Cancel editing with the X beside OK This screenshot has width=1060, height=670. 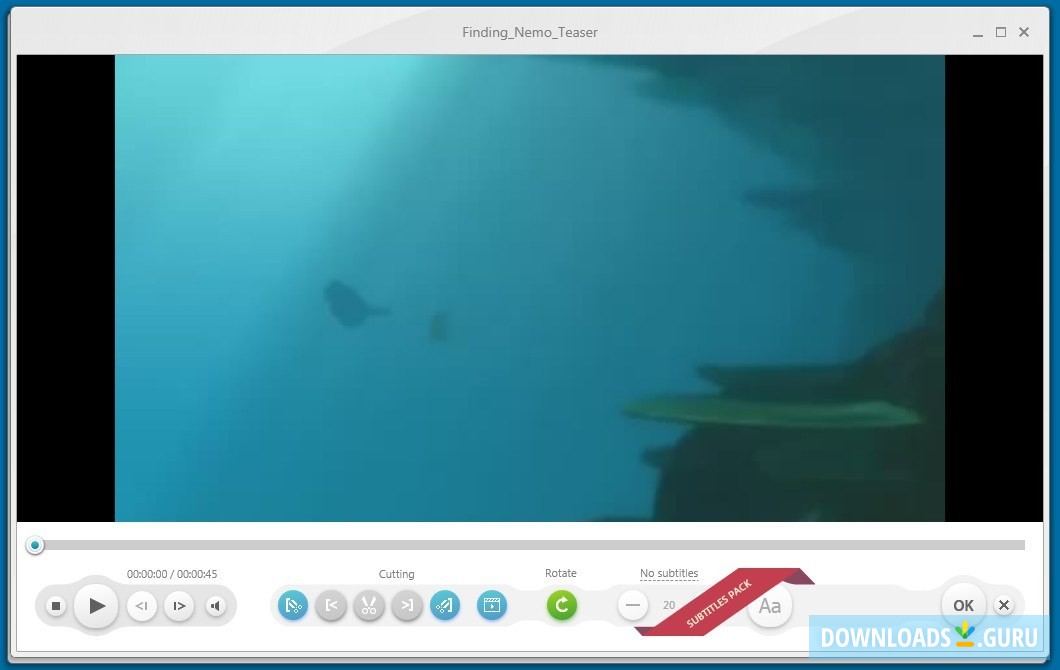tap(1004, 605)
